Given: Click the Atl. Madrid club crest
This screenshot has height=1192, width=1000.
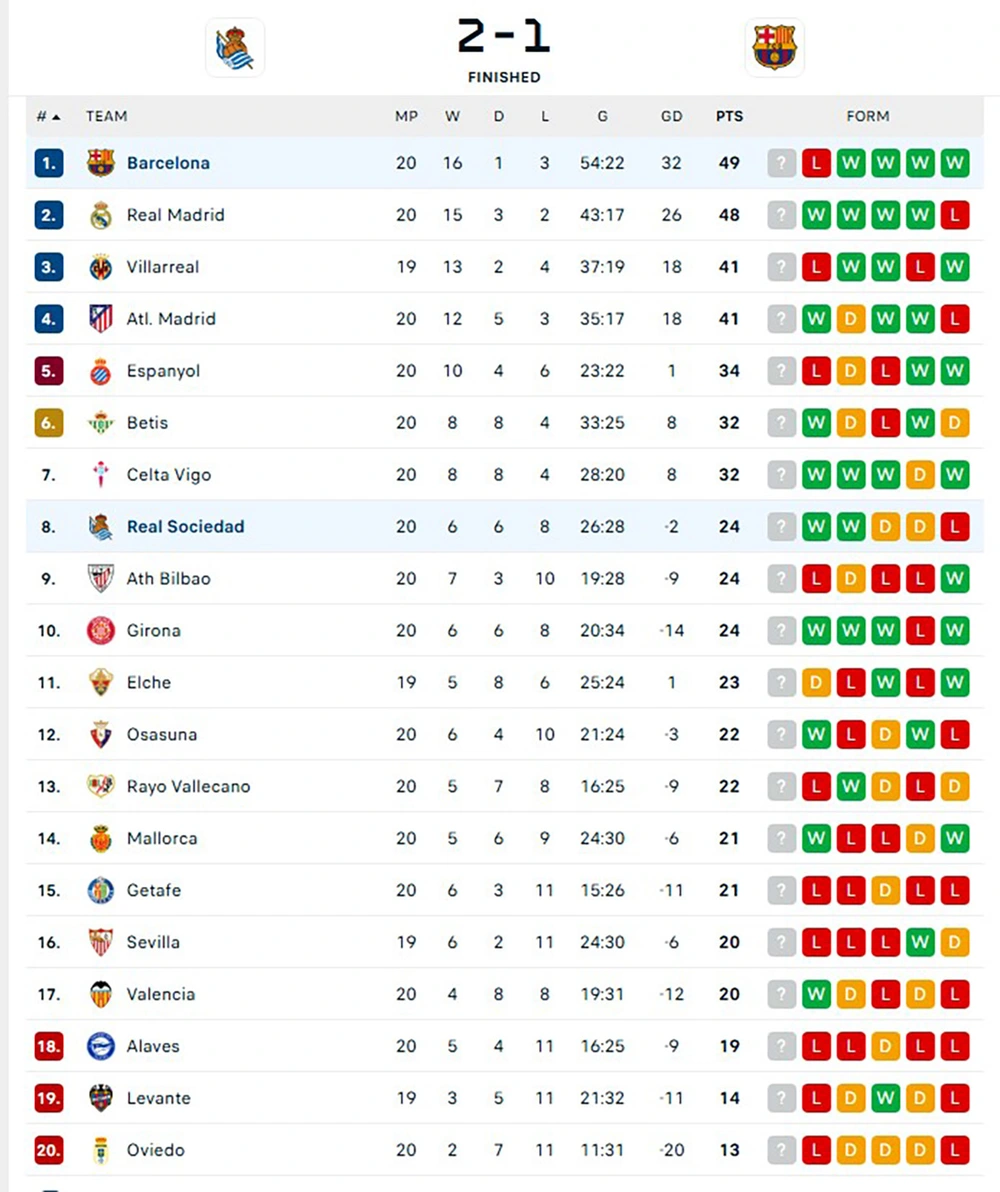Looking at the screenshot, I should coord(100,319).
